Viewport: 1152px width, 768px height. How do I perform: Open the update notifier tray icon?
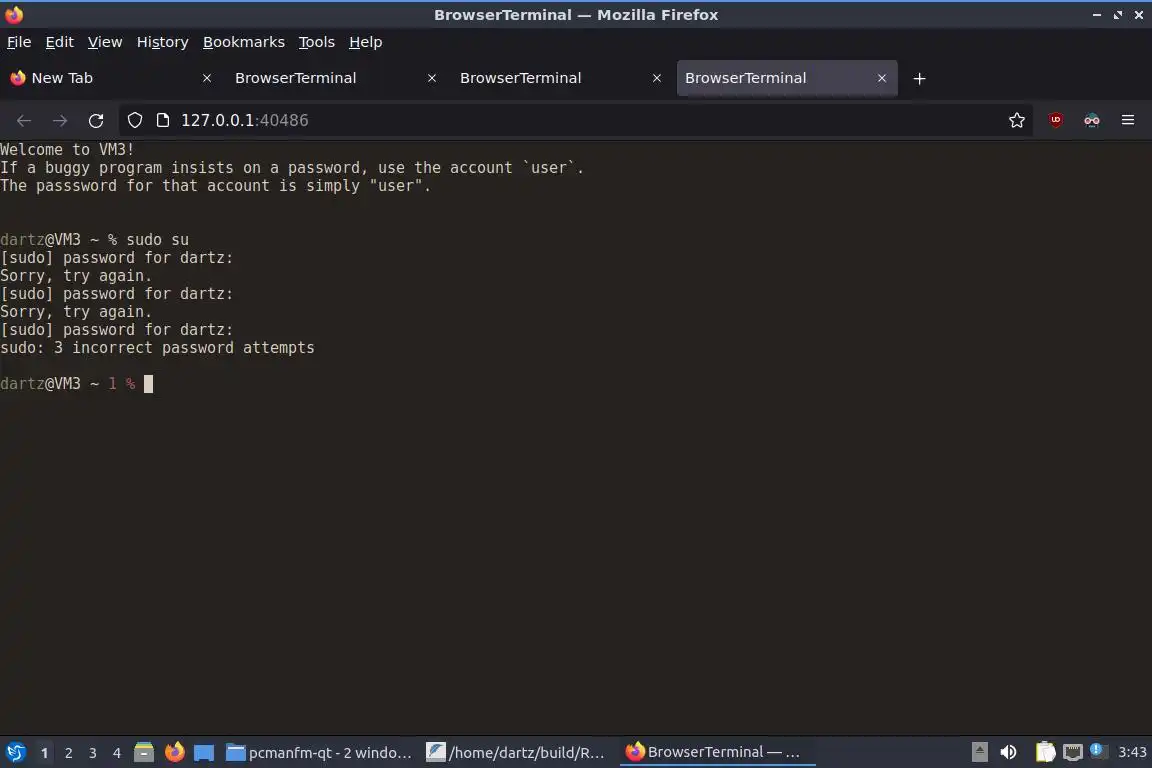[1097, 751]
